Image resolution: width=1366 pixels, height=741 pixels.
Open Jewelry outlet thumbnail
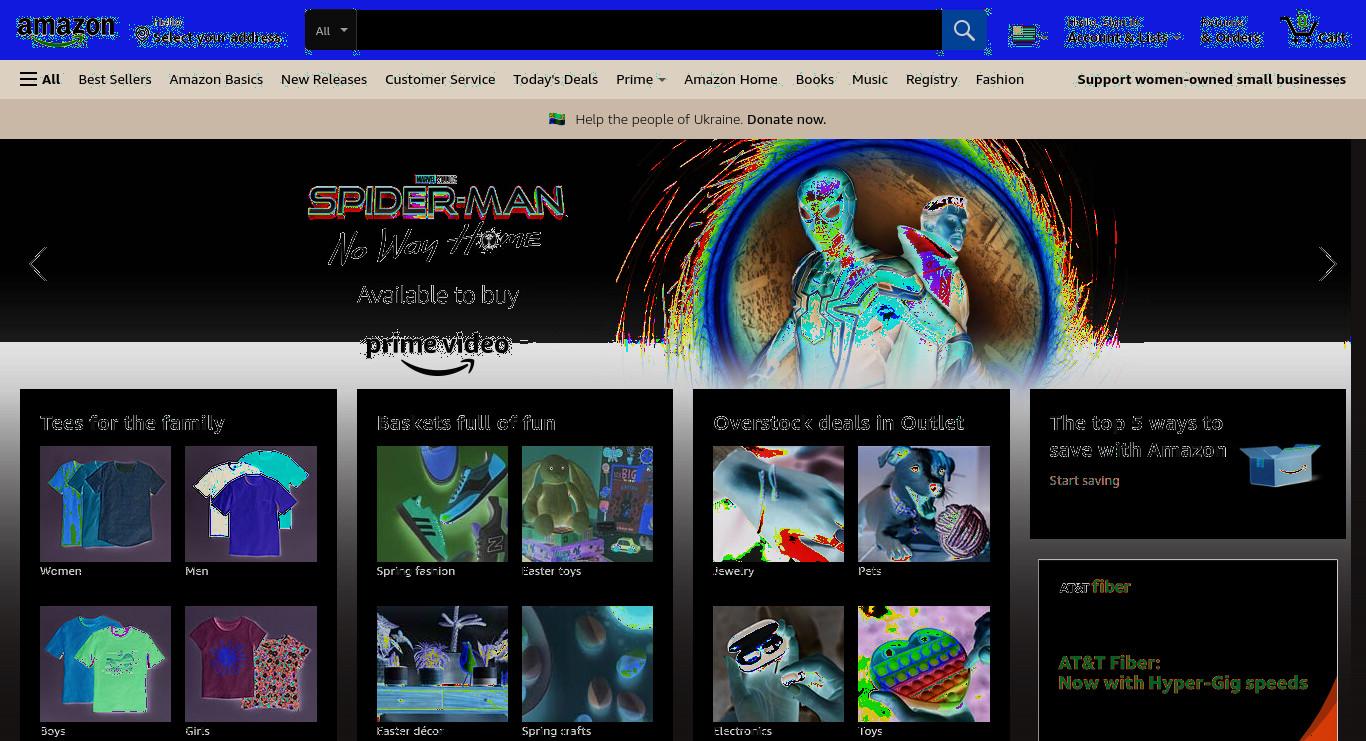point(778,504)
